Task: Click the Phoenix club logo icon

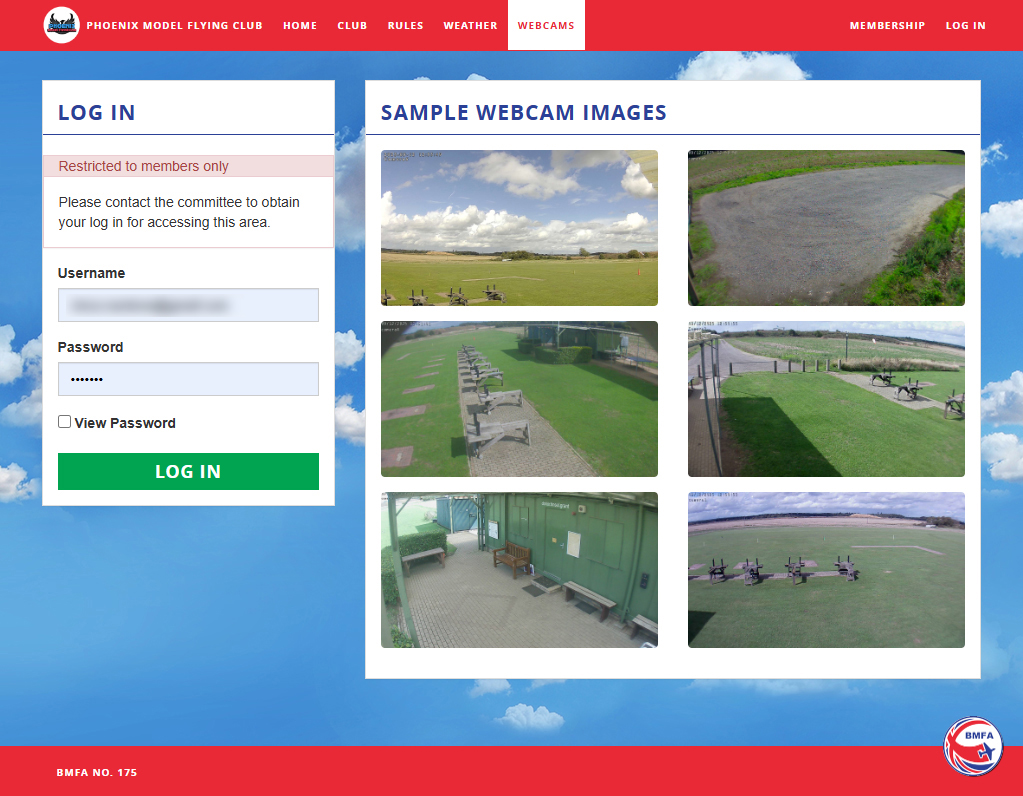Action: (61, 25)
